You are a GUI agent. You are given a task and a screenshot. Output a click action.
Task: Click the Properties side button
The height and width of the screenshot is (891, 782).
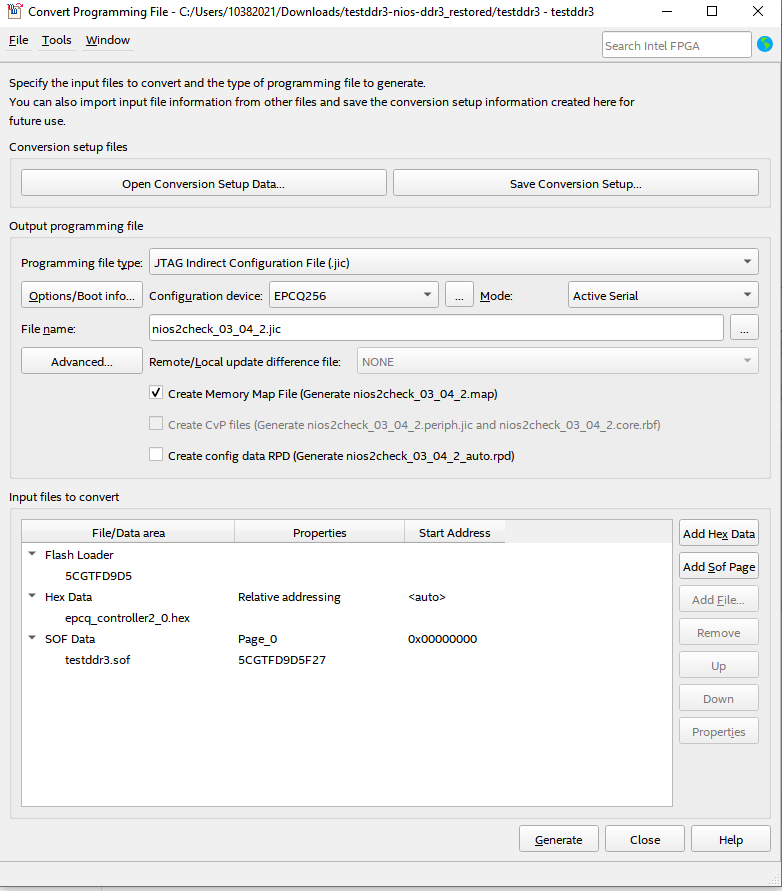click(719, 731)
